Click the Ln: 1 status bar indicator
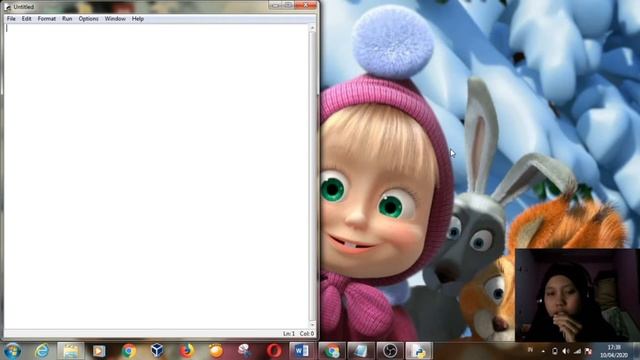This screenshot has height=360, width=640. [x=289, y=333]
